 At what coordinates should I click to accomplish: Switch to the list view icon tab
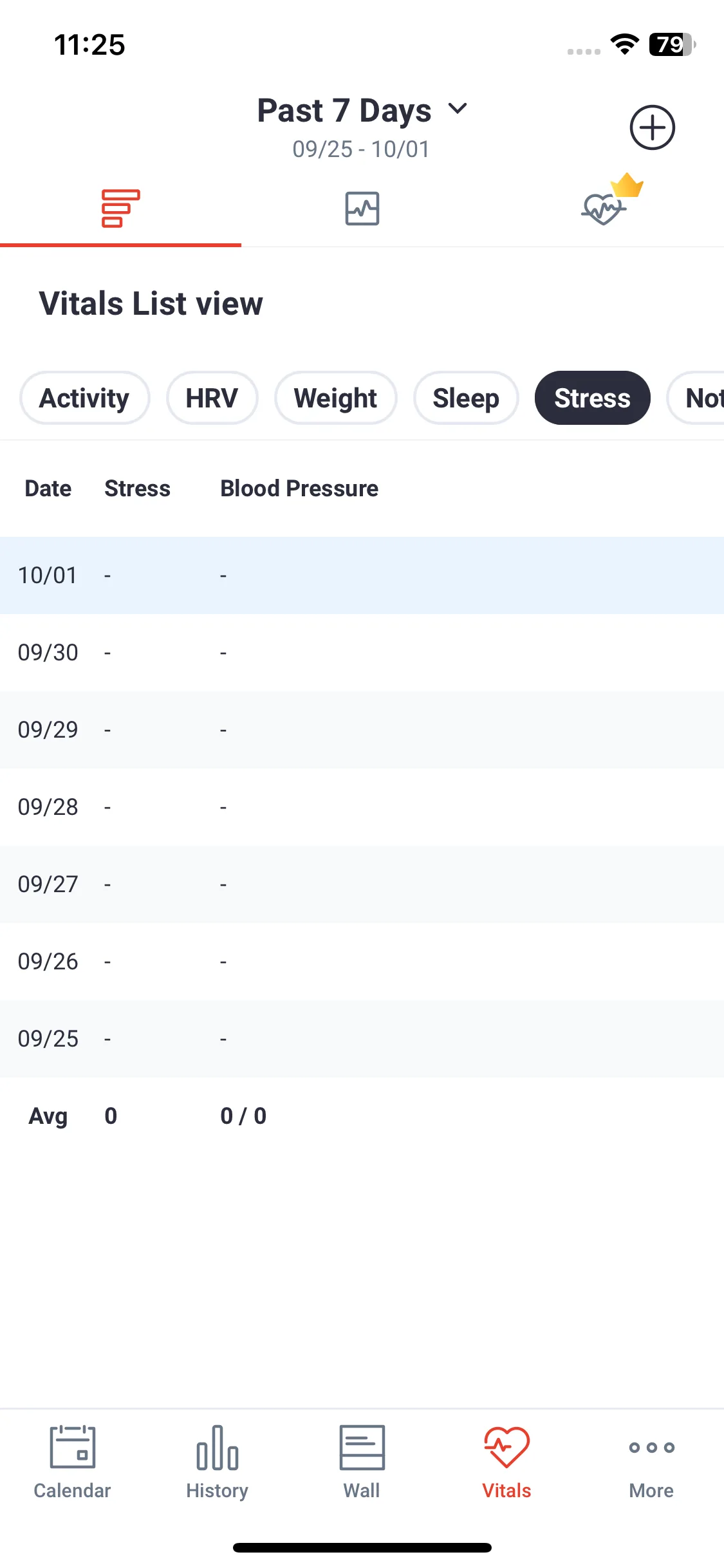pyautogui.click(x=120, y=209)
